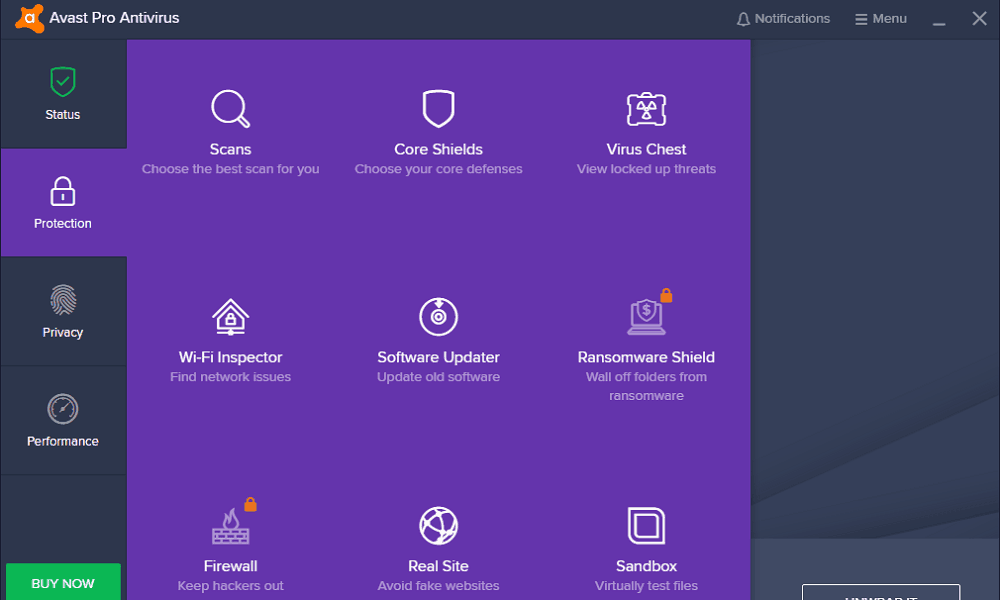Click the Firewall title text
1000x600 pixels.
[x=230, y=566]
